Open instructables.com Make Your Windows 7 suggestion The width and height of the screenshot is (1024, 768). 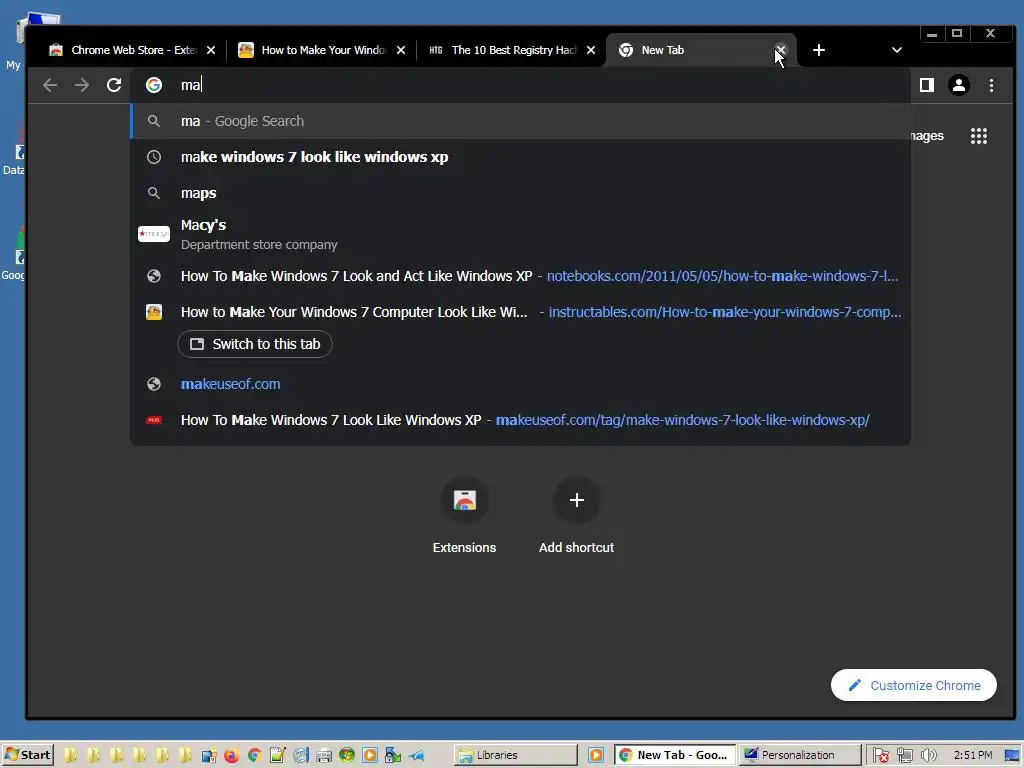click(x=520, y=312)
